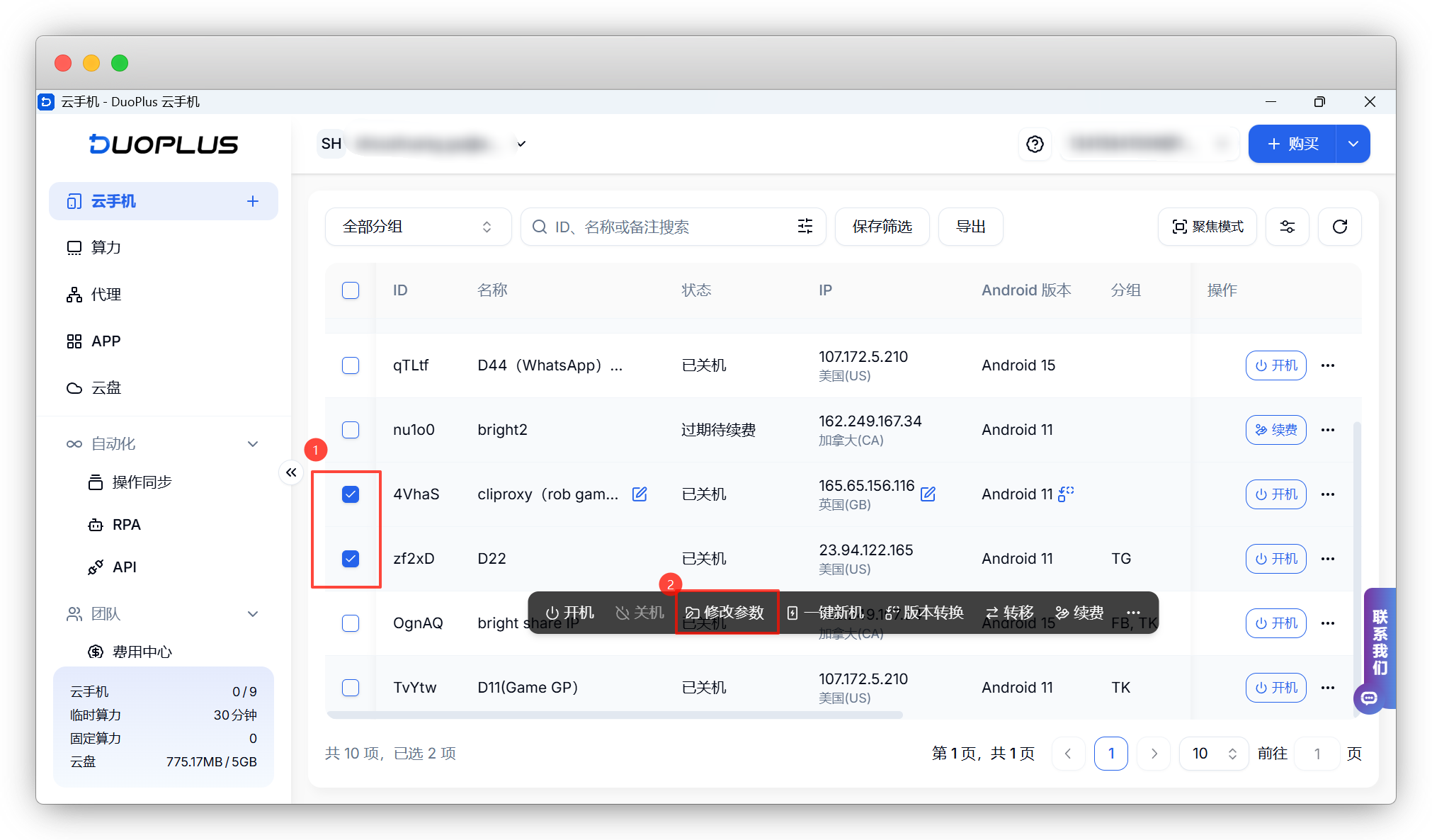This screenshot has width=1432, height=840.
Task: Open the 全部分组 group dropdown
Action: click(x=418, y=227)
